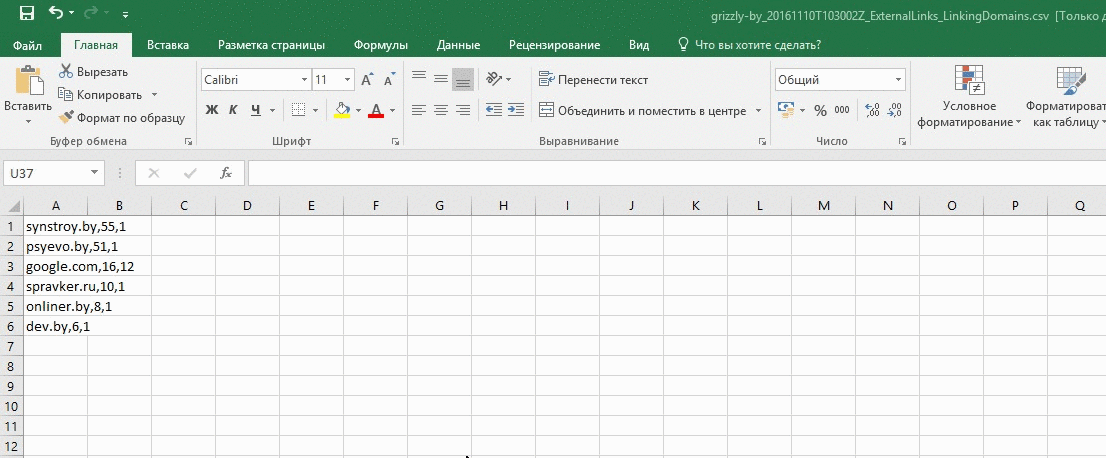Apply the 000 thousands separator format
The image size is (1106, 458).
tap(842, 110)
